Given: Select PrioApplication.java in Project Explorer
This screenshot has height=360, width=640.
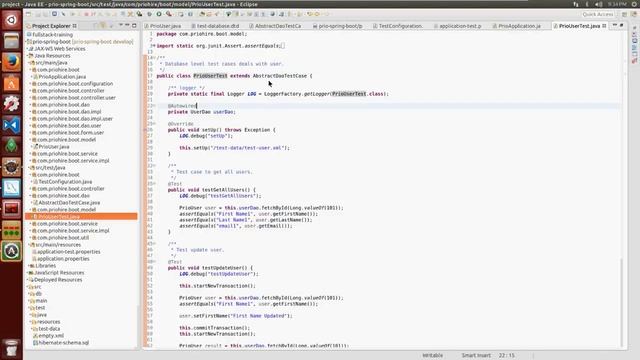Looking at the screenshot, I should pyautogui.click(x=62, y=77).
